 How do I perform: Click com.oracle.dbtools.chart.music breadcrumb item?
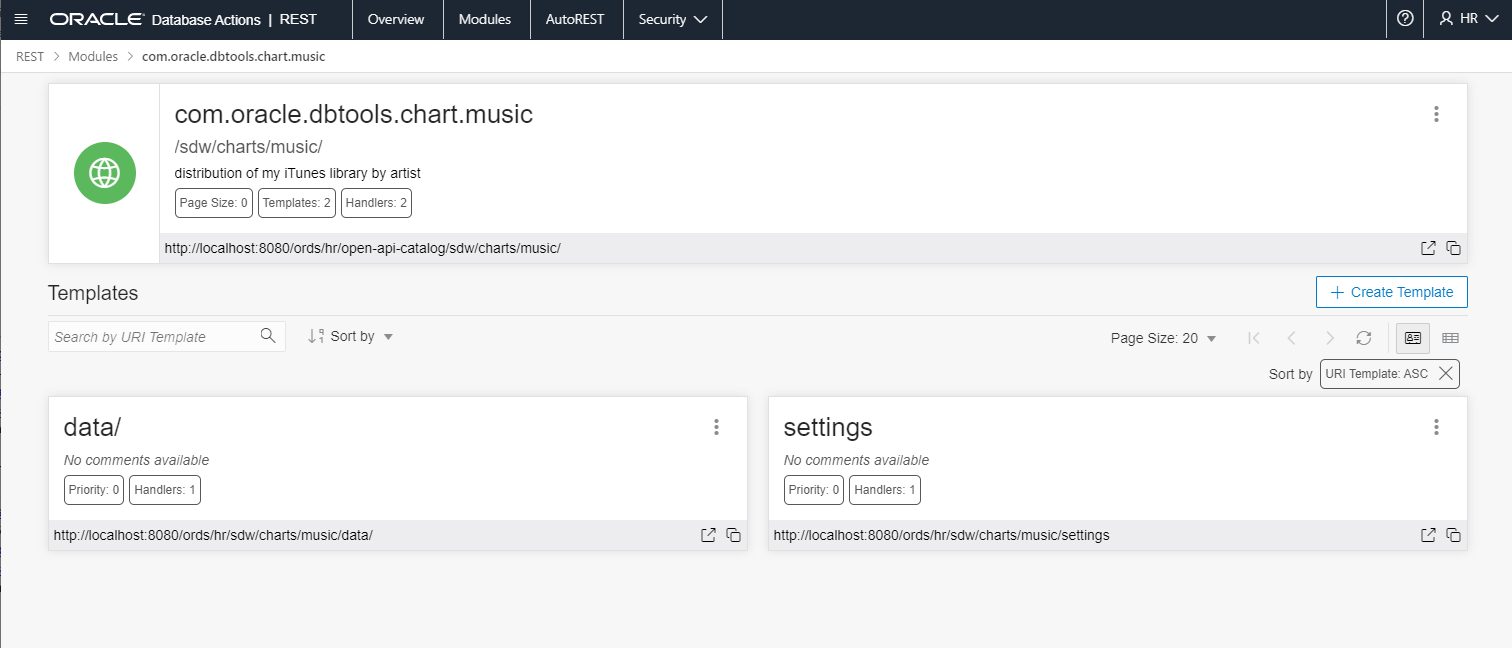coord(233,56)
